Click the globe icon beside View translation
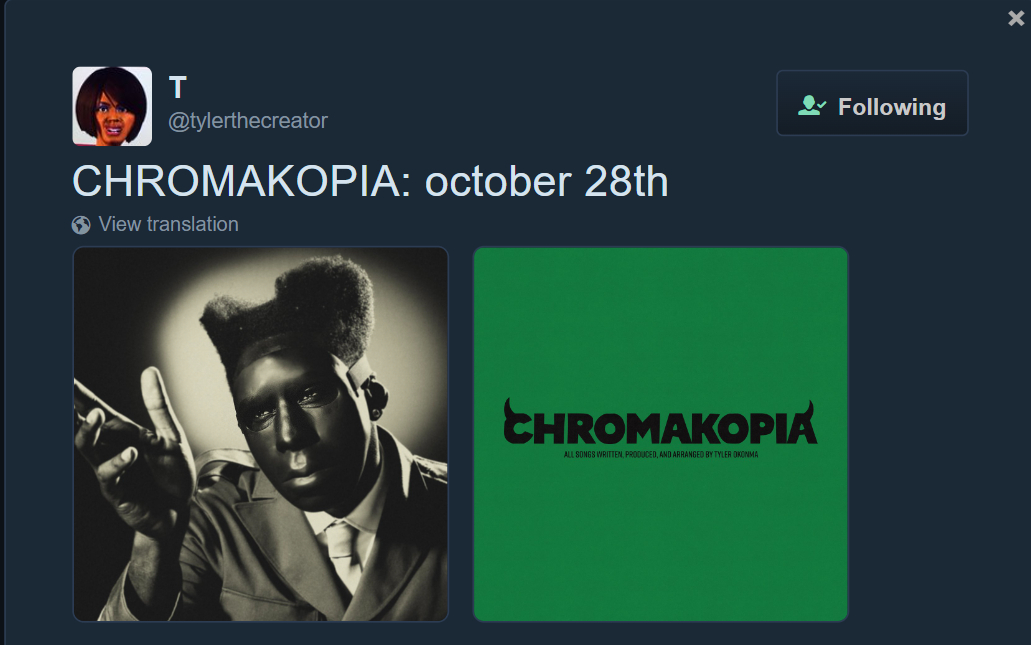Viewport: 1031px width, 645px height. pos(81,225)
